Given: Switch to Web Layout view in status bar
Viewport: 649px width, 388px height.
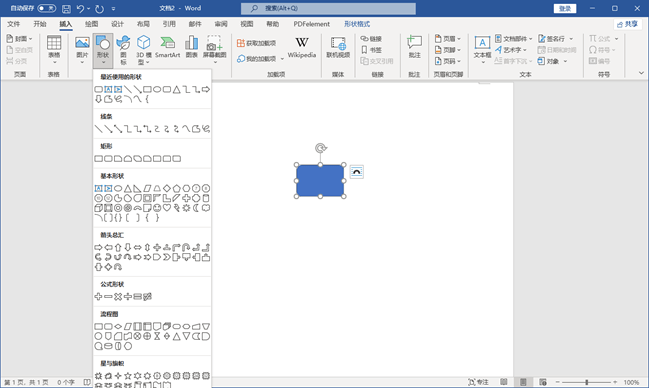Looking at the screenshot, I should pyautogui.click(x=543, y=382).
